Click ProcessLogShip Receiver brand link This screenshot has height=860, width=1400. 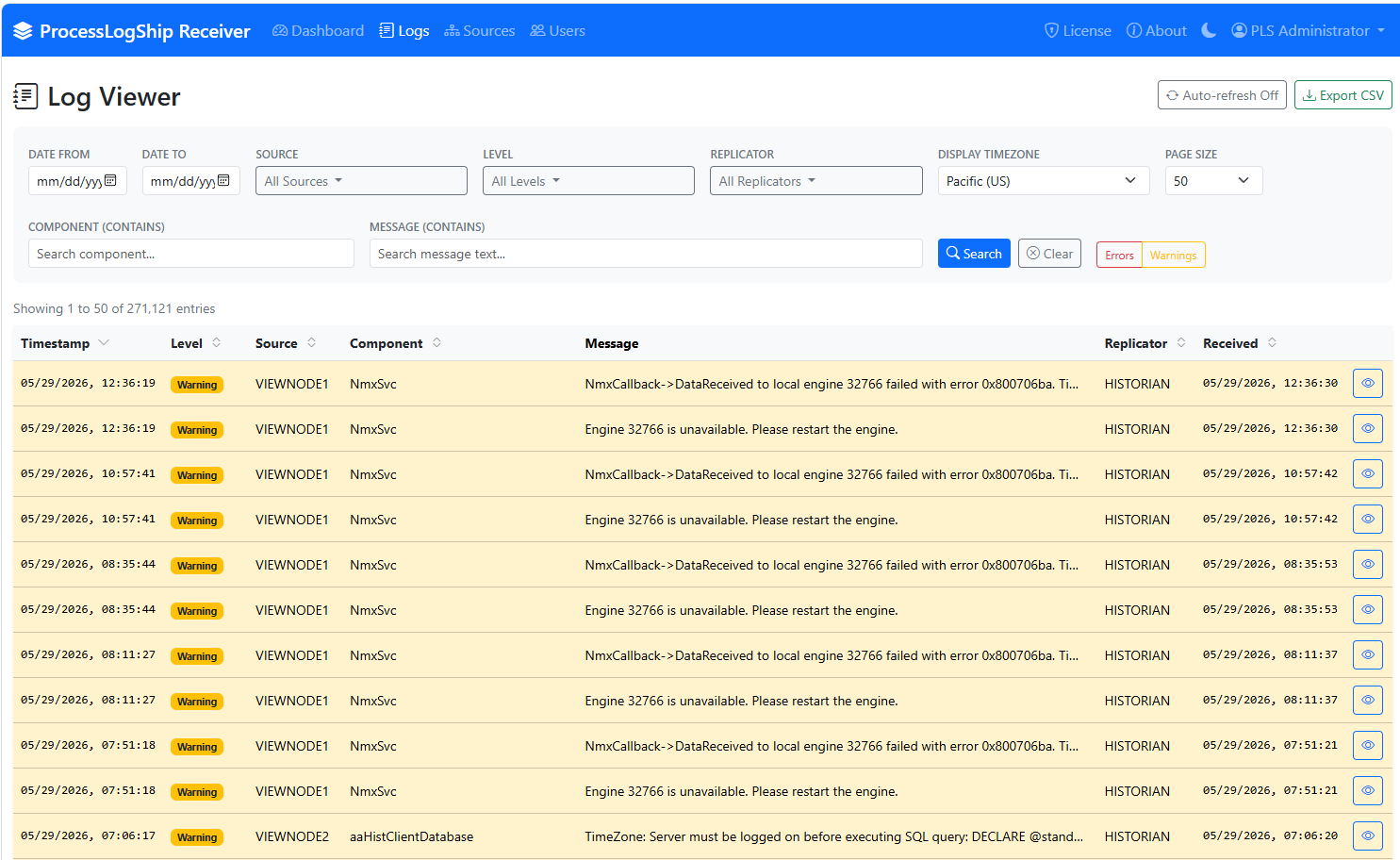point(132,31)
